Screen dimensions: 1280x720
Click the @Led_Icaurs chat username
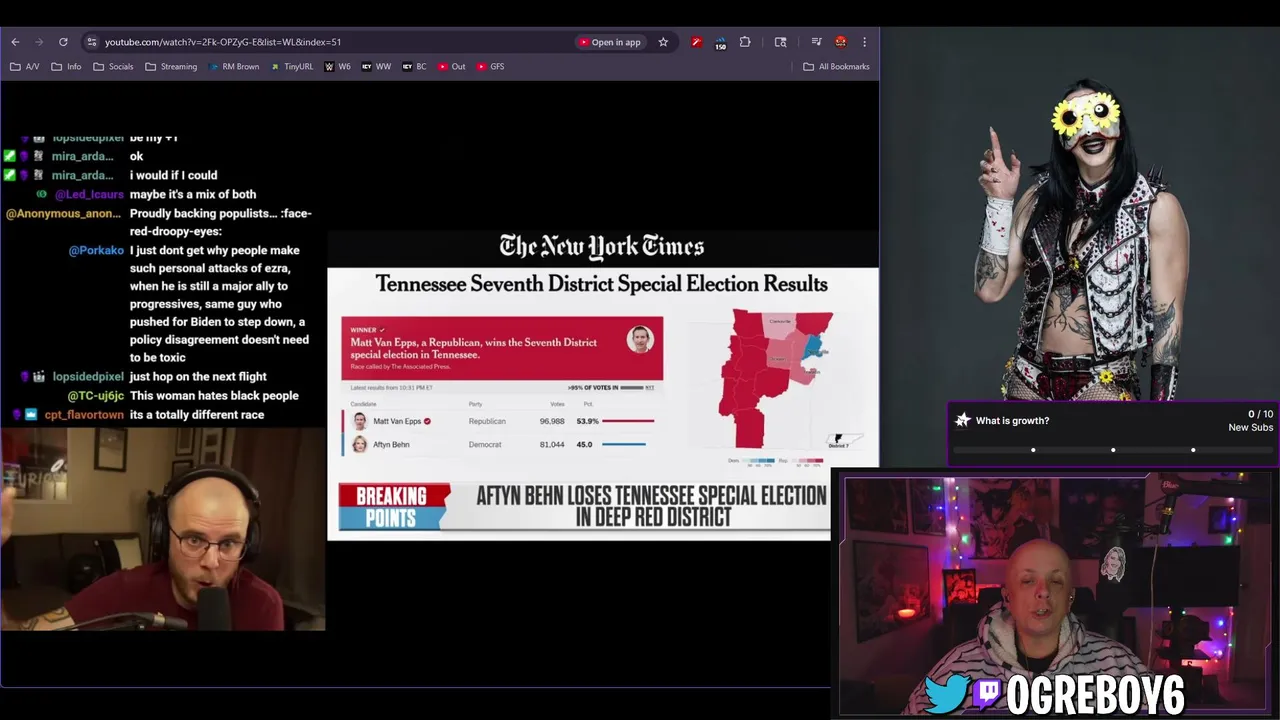(x=89, y=195)
